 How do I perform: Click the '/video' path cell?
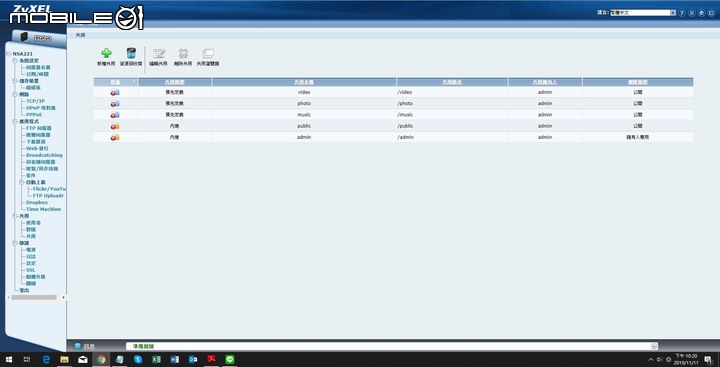(452, 92)
